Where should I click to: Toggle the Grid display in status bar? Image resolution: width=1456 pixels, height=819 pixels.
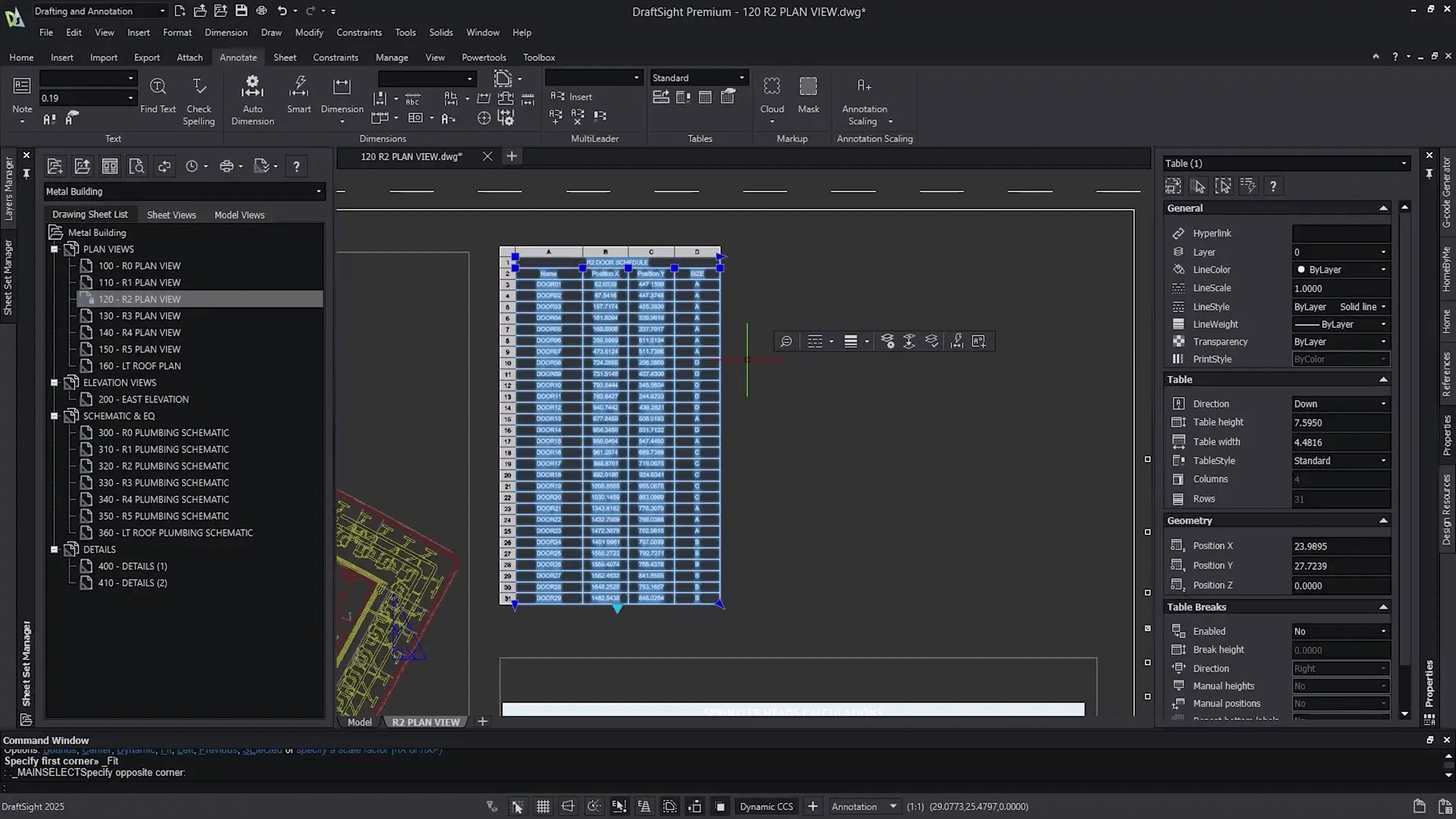[x=543, y=807]
